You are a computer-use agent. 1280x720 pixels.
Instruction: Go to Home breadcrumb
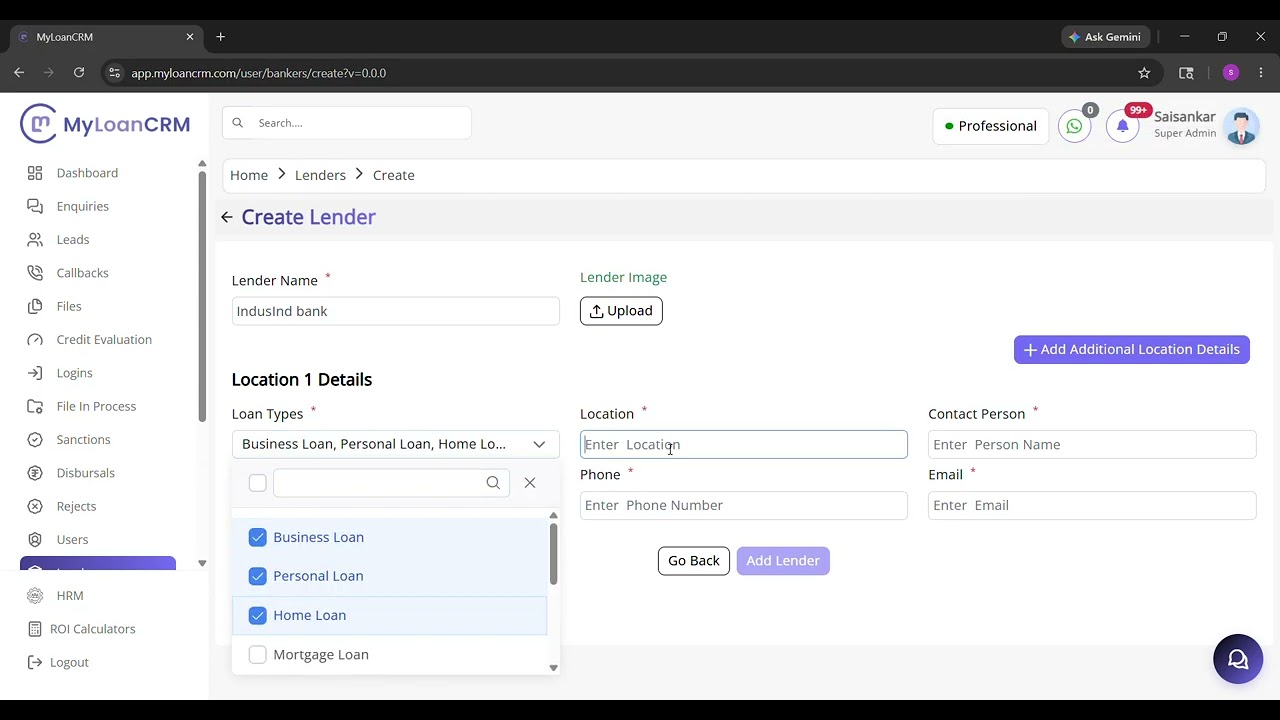click(249, 175)
